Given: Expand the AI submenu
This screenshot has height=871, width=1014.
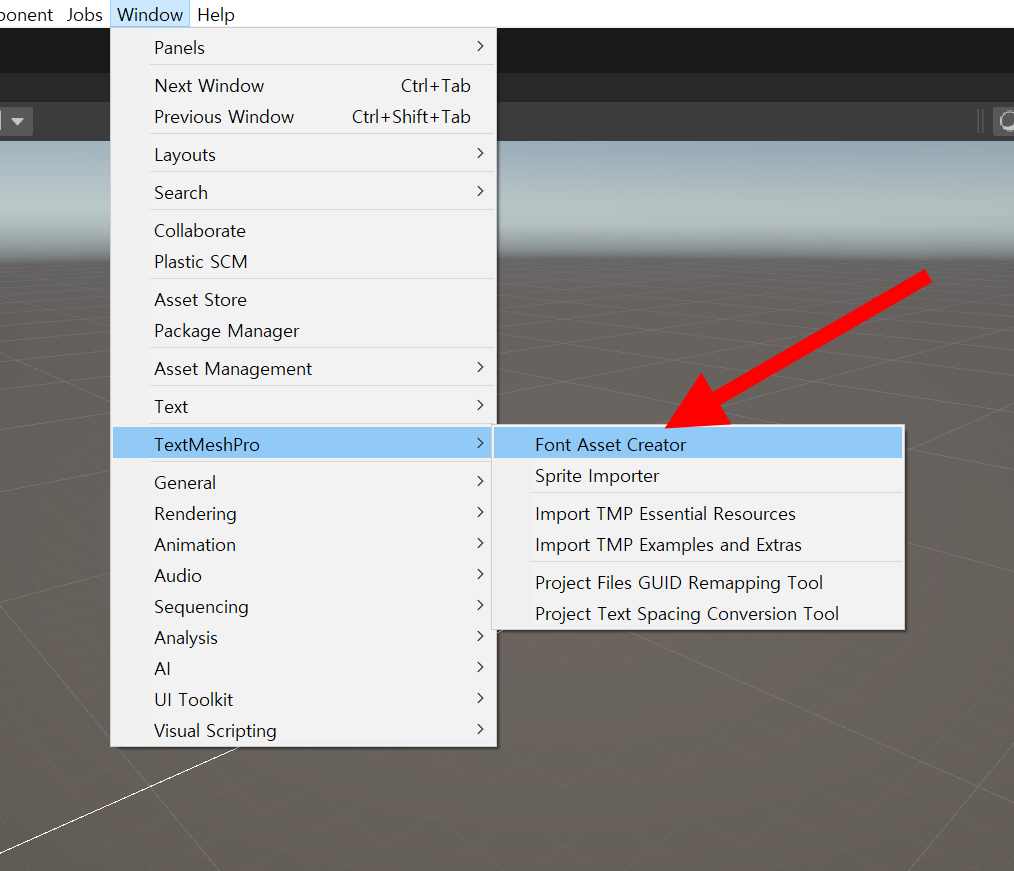Looking at the screenshot, I should pos(304,669).
